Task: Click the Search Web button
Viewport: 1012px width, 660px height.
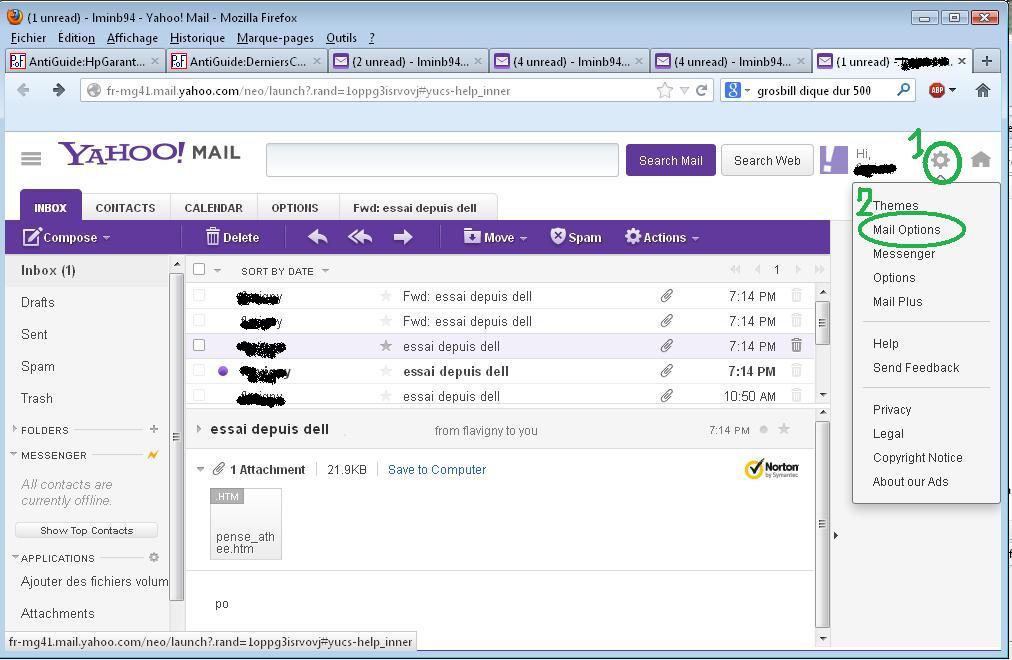Action: pos(767,160)
